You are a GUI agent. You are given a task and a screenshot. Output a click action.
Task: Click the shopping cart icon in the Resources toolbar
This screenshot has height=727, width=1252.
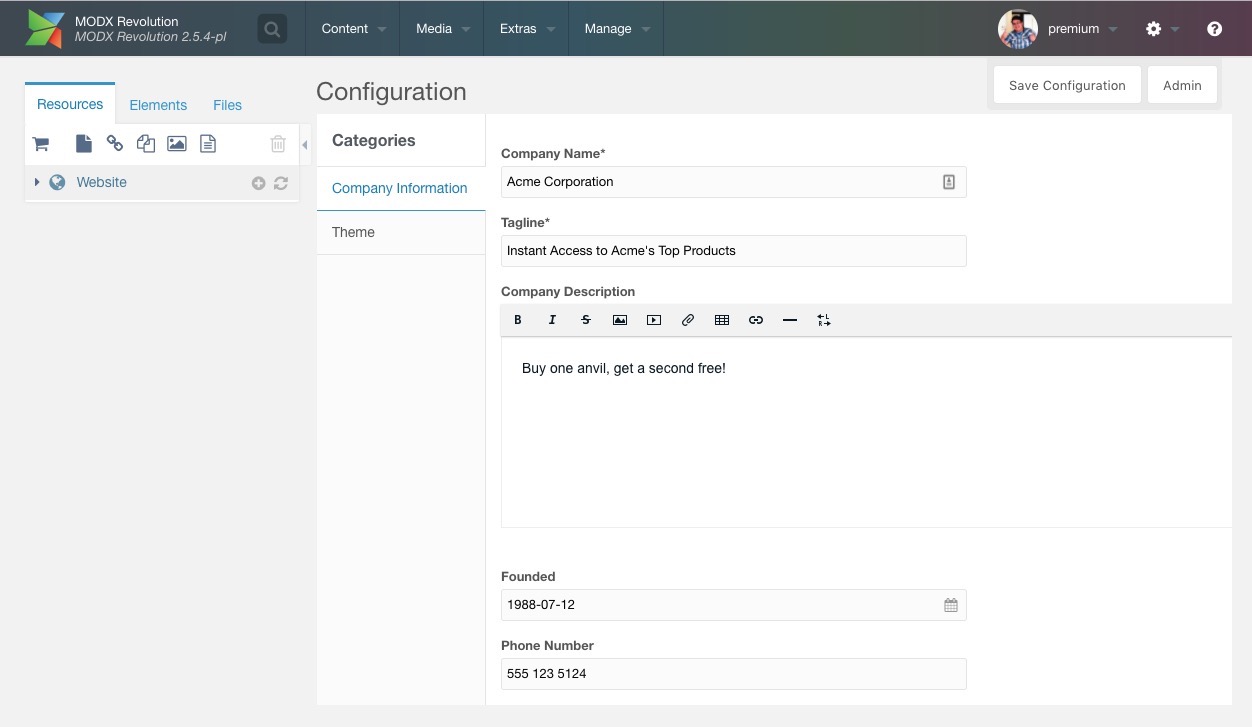pos(41,144)
